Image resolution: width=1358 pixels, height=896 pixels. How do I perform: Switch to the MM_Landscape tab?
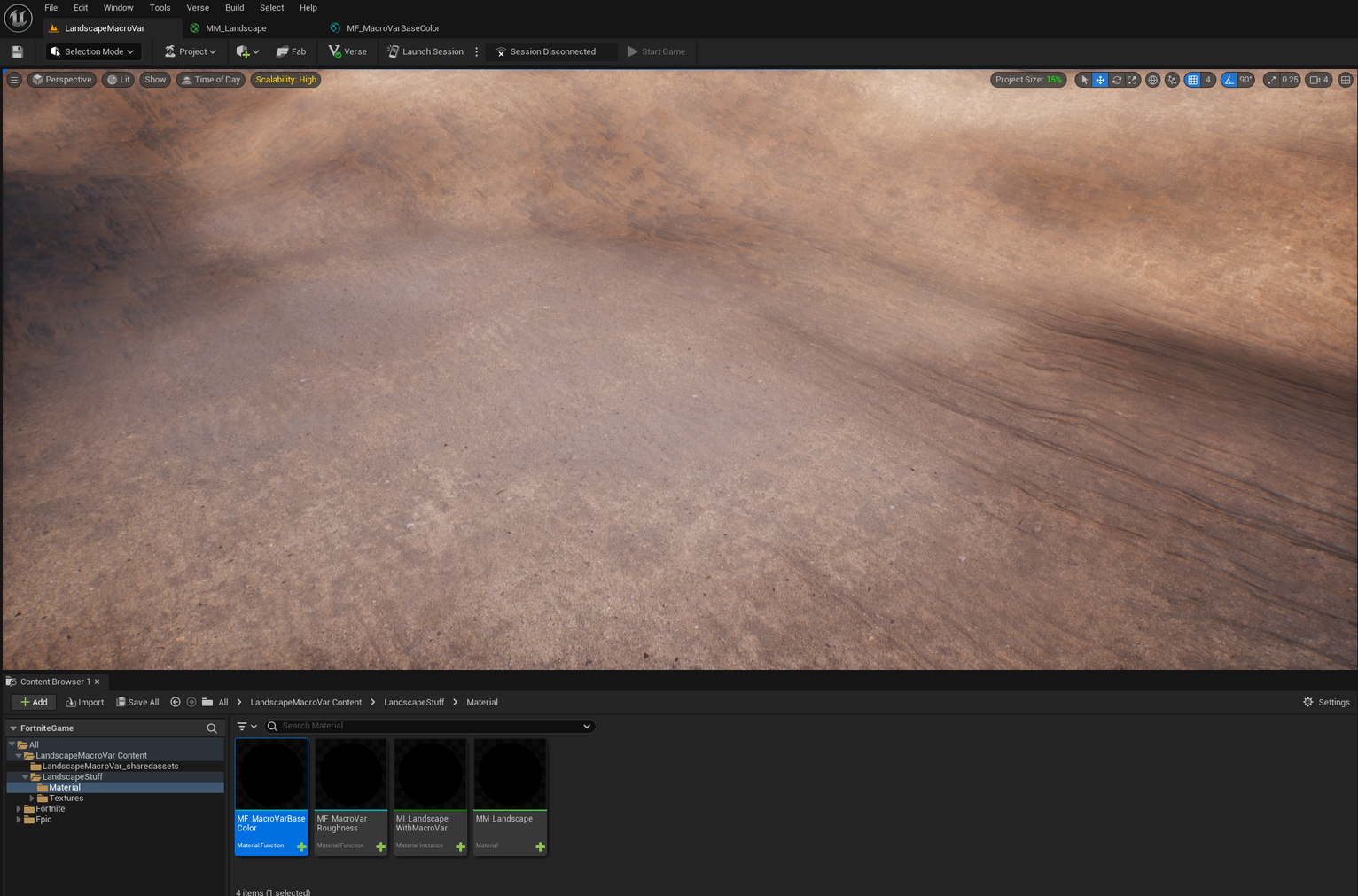235,27
